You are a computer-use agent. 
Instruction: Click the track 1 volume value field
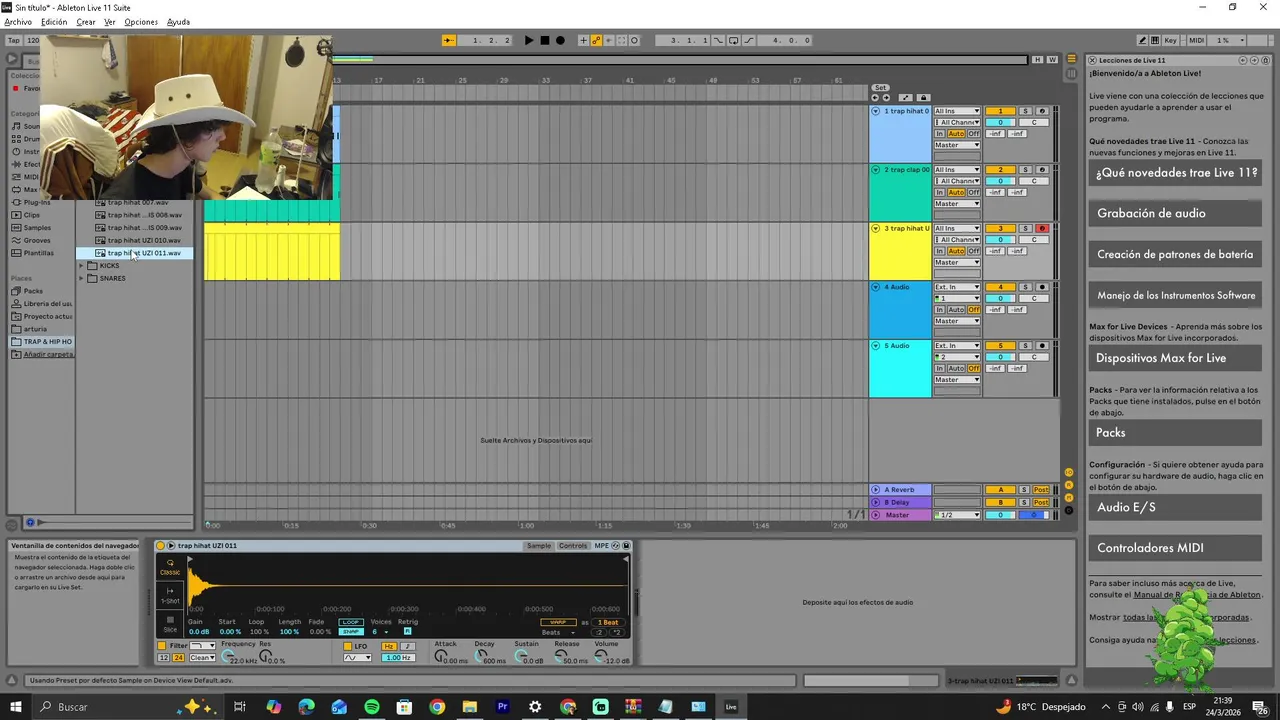(1000, 122)
